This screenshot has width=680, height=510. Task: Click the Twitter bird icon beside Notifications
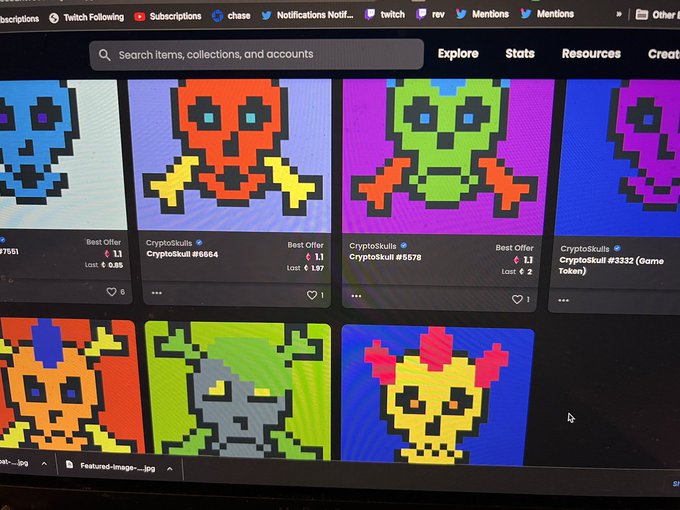pyautogui.click(x=266, y=16)
